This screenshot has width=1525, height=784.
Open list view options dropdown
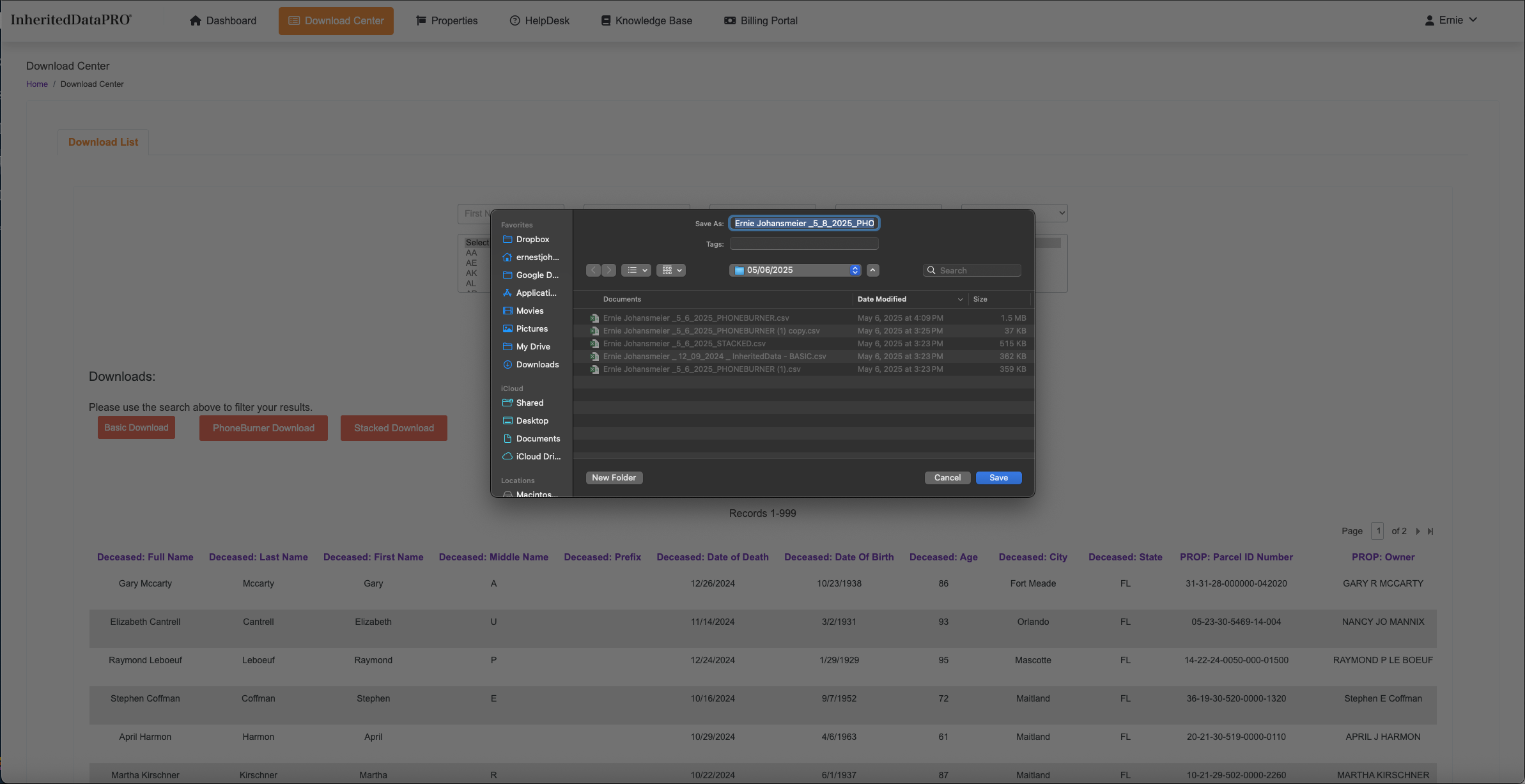[x=637, y=270]
